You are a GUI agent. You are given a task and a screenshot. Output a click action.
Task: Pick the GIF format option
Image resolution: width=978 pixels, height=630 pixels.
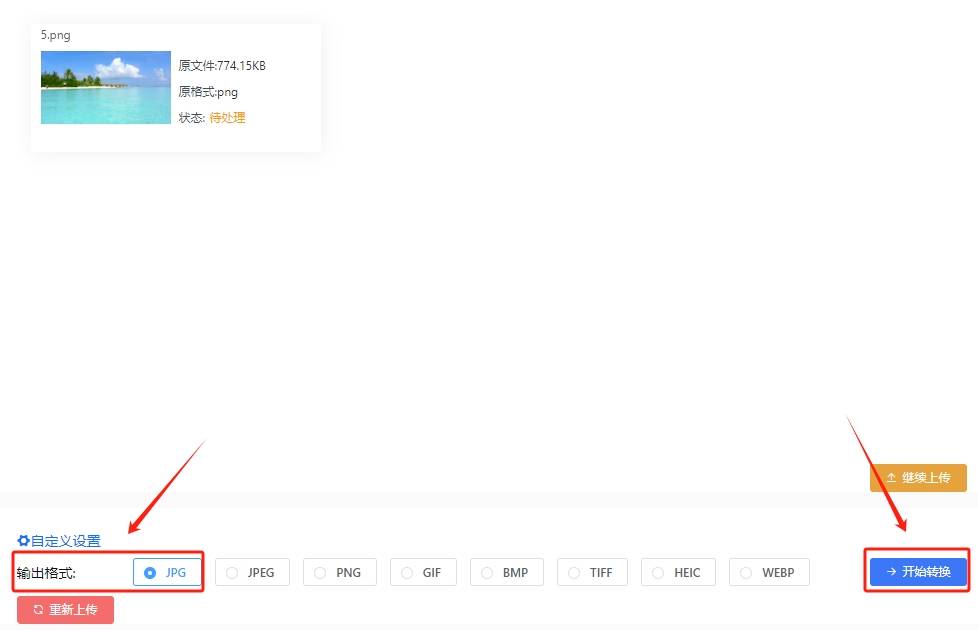[423, 572]
